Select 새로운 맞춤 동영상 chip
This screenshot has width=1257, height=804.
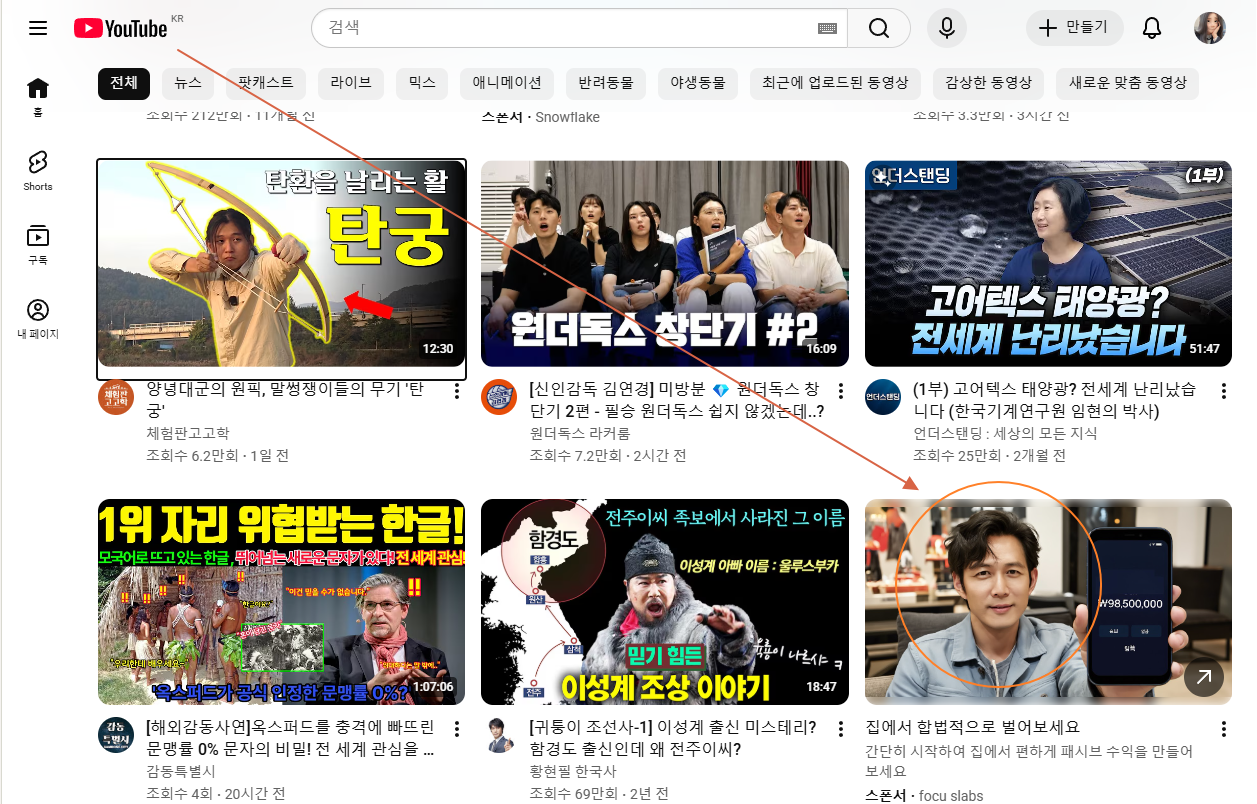coord(1127,83)
